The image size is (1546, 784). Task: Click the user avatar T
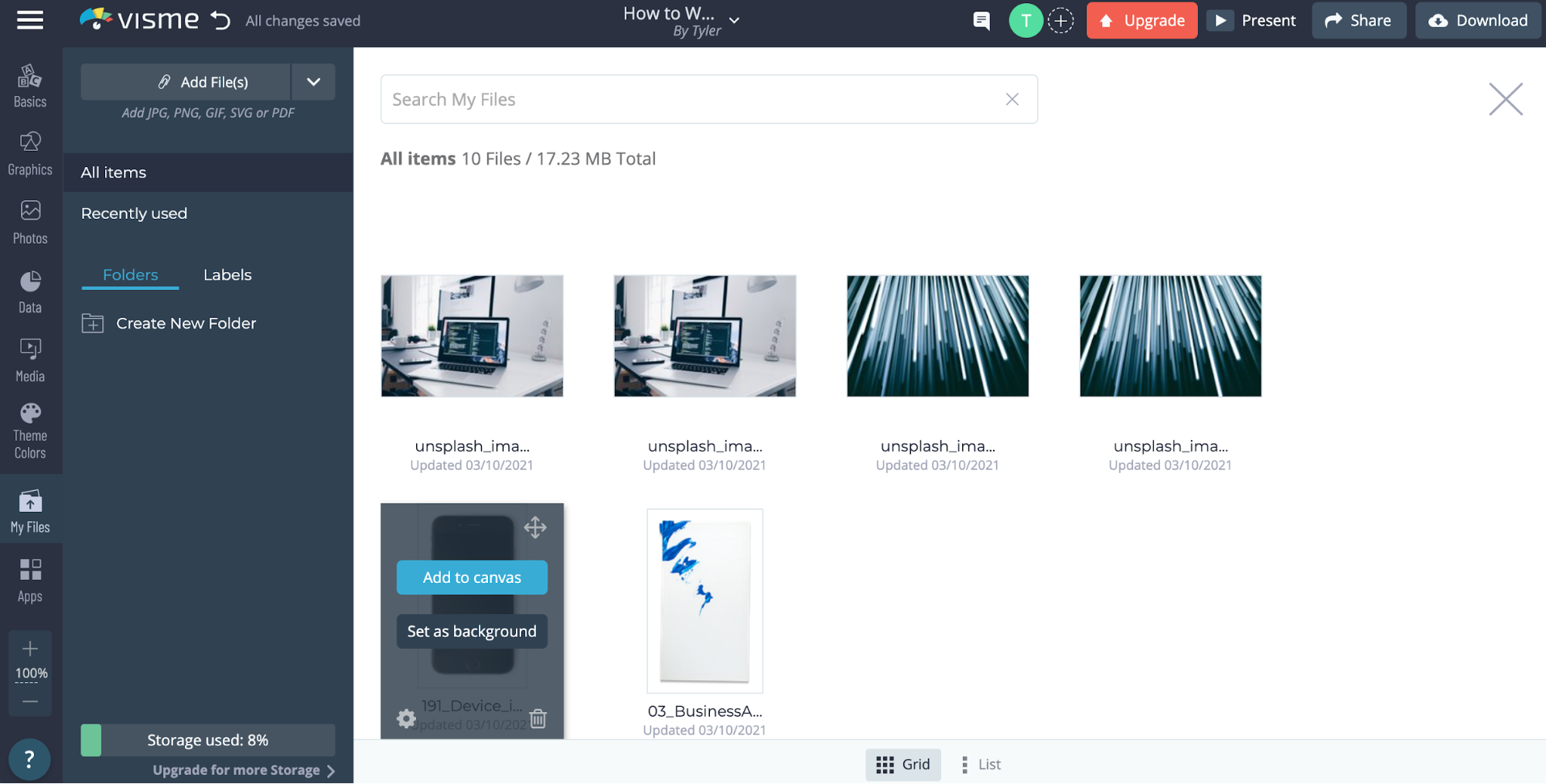coord(1026,21)
